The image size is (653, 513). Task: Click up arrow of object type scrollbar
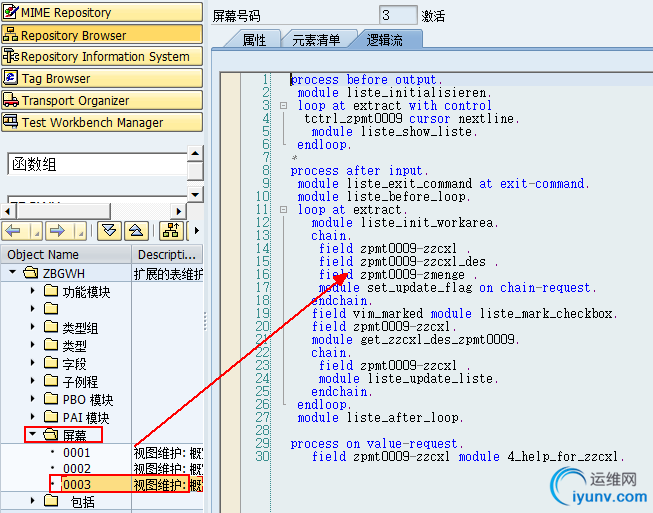[195, 153]
